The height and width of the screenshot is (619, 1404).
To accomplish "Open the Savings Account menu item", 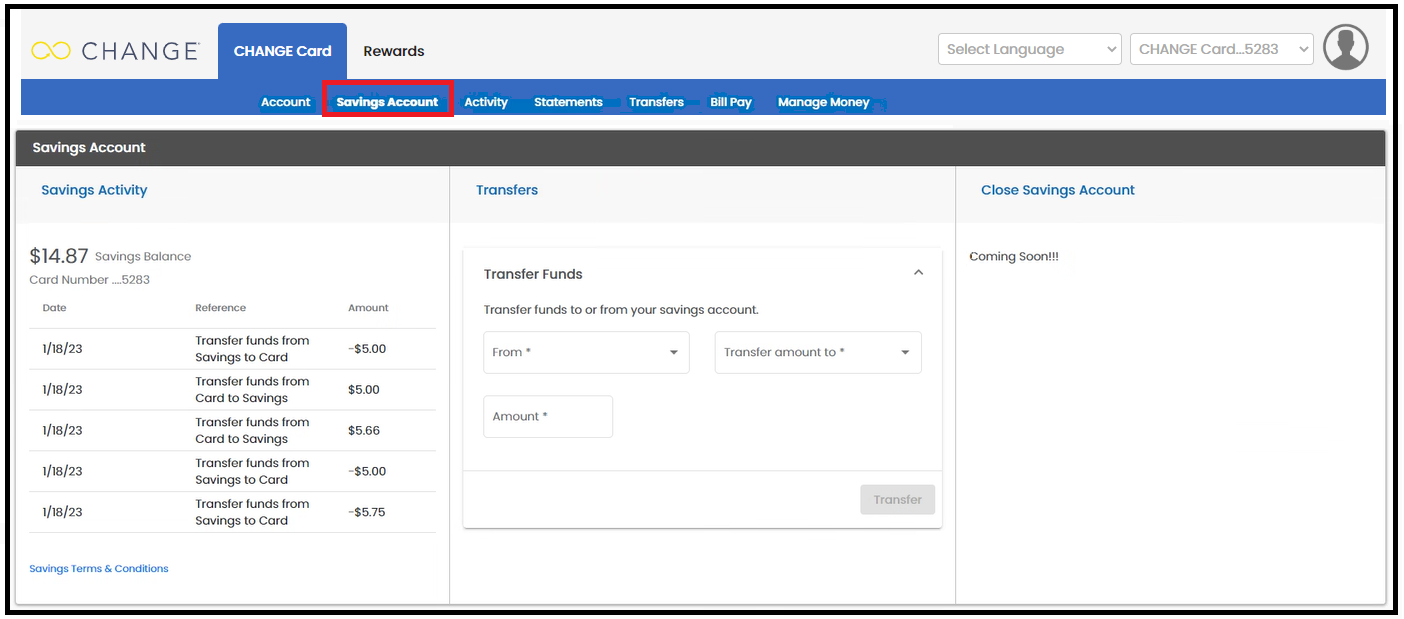I will pyautogui.click(x=387, y=101).
